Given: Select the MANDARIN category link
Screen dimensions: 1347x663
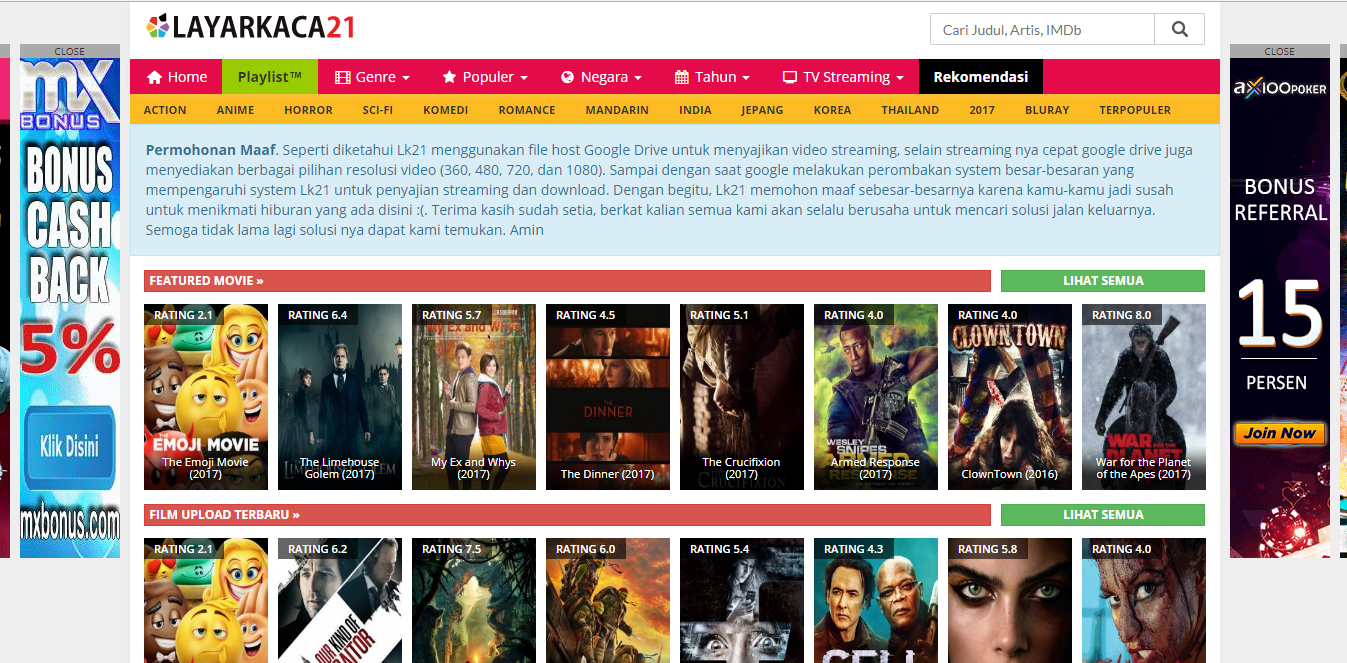Looking at the screenshot, I should 617,110.
